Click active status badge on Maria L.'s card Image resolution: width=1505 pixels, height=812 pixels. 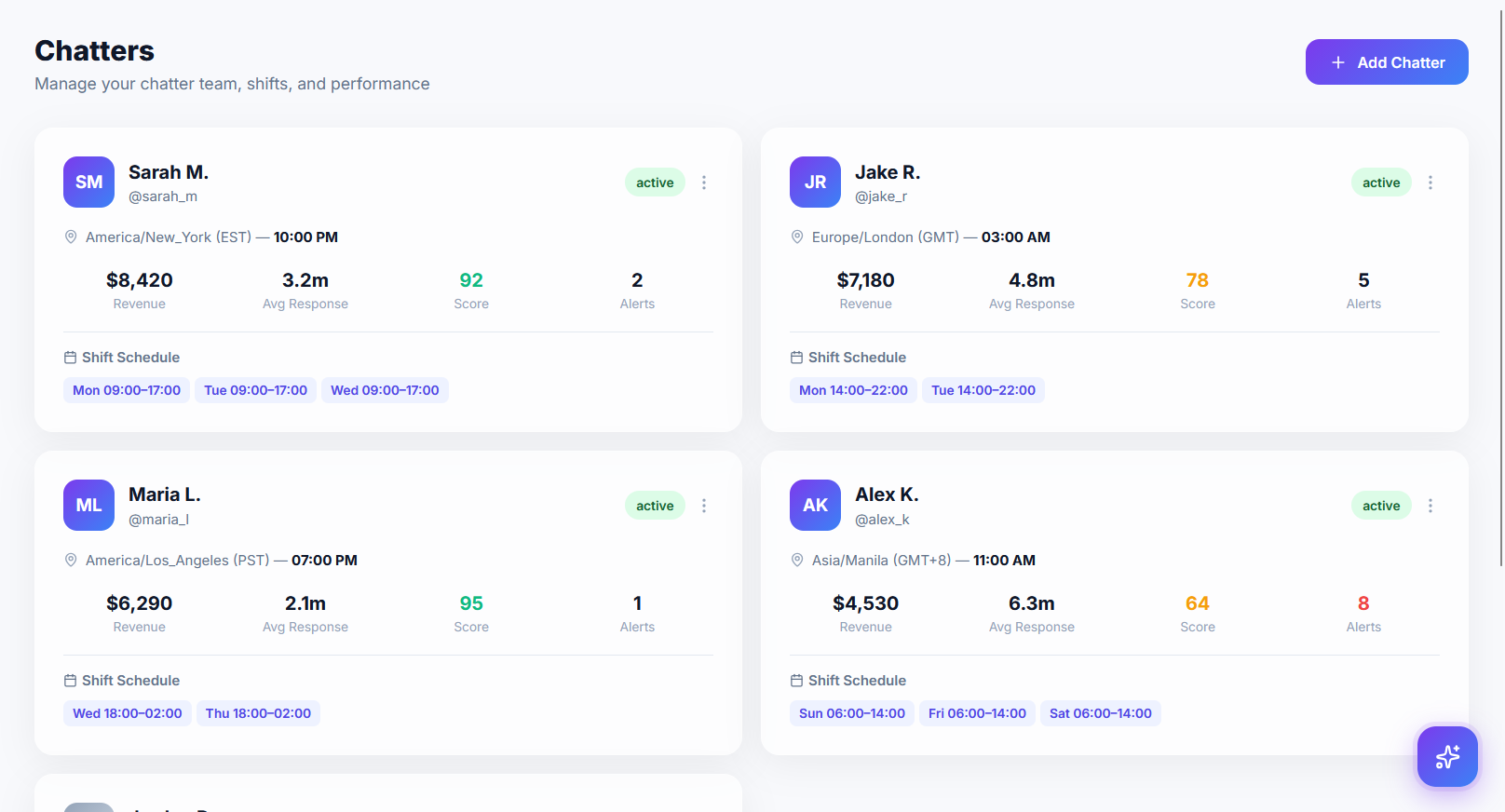point(655,506)
